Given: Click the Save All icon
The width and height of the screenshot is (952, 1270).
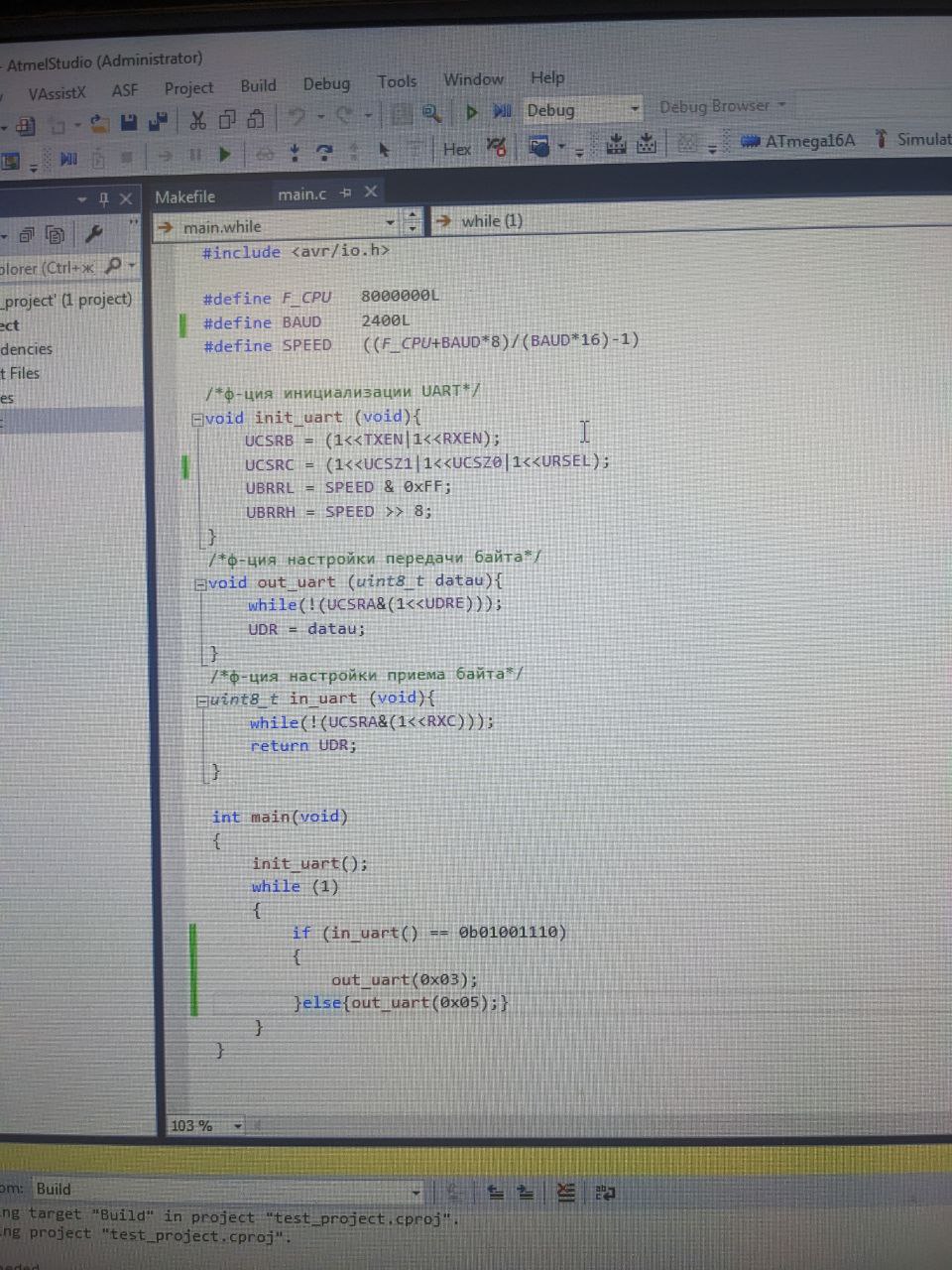Looking at the screenshot, I should pos(157,121).
